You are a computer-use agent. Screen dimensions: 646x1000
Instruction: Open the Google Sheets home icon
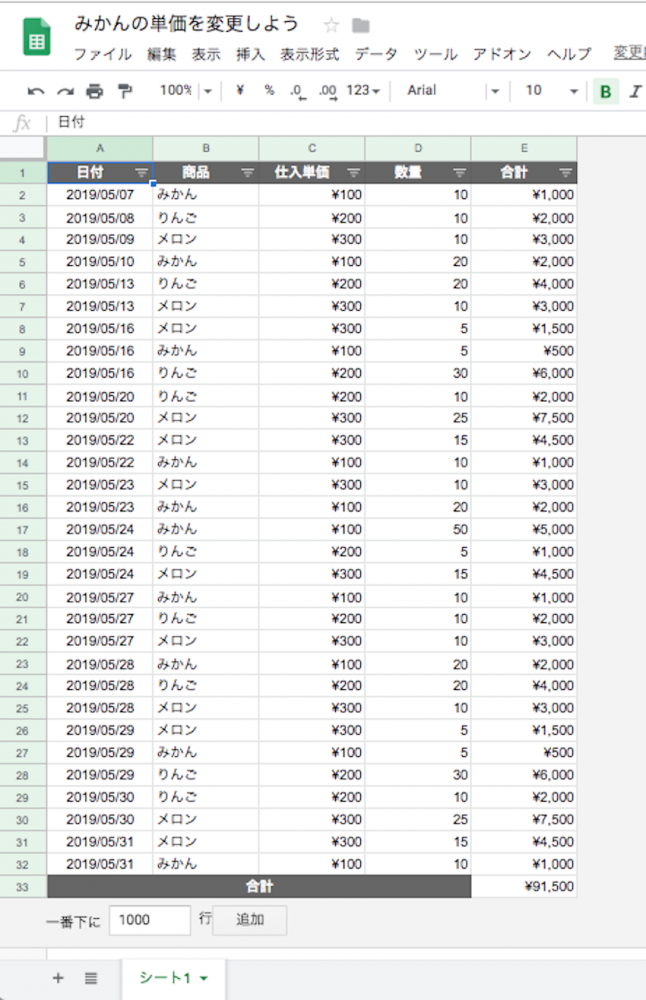tap(38, 40)
